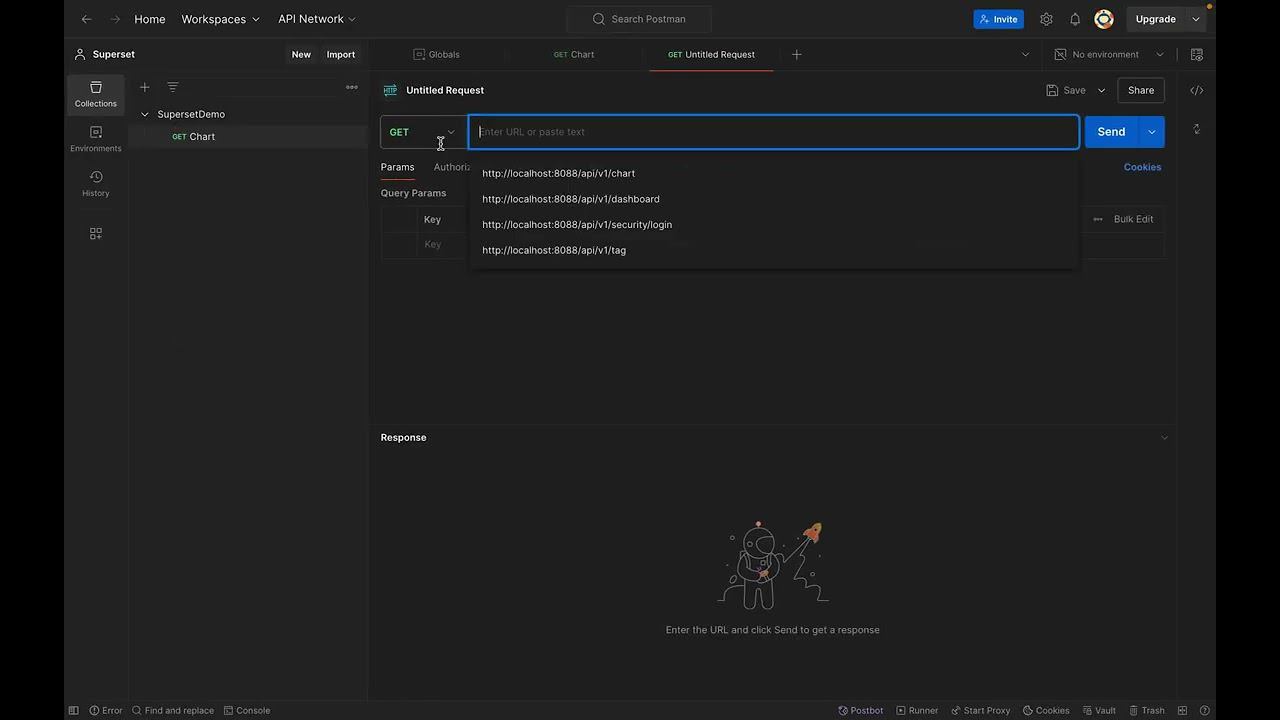Image resolution: width=1280 pixels, height=720 pixels.
Task: Open the Cookies link
Action: coord(1142,167)
